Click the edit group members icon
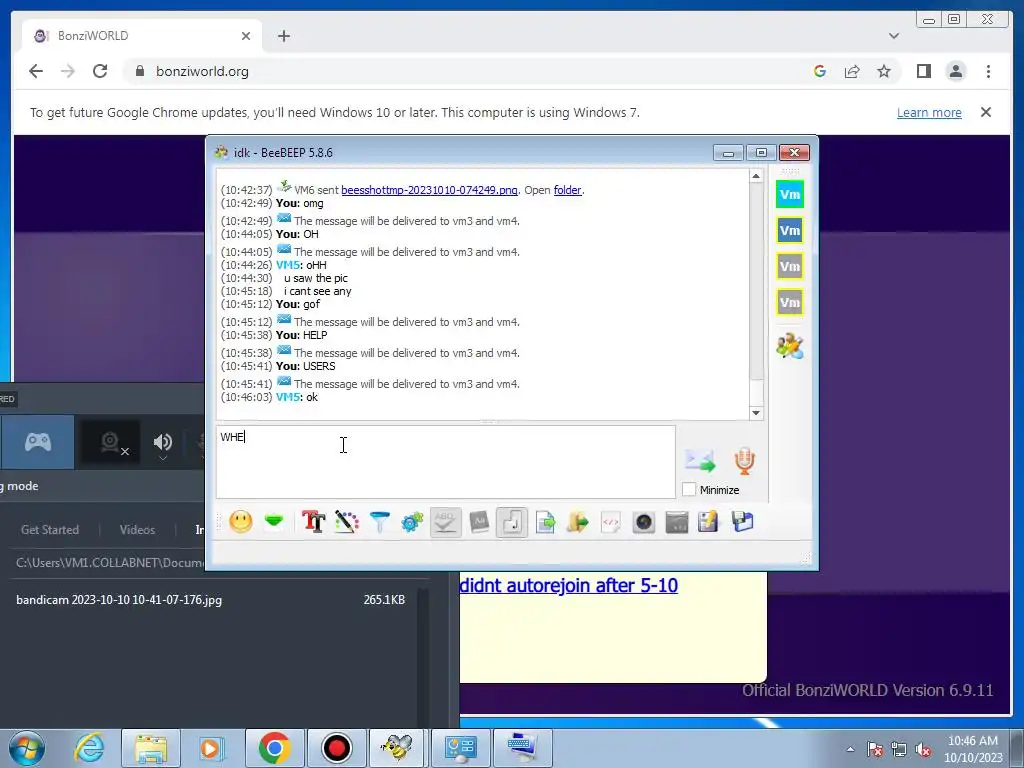The image size is (1024, 768). pyautogui.click(x=790, y=345)
